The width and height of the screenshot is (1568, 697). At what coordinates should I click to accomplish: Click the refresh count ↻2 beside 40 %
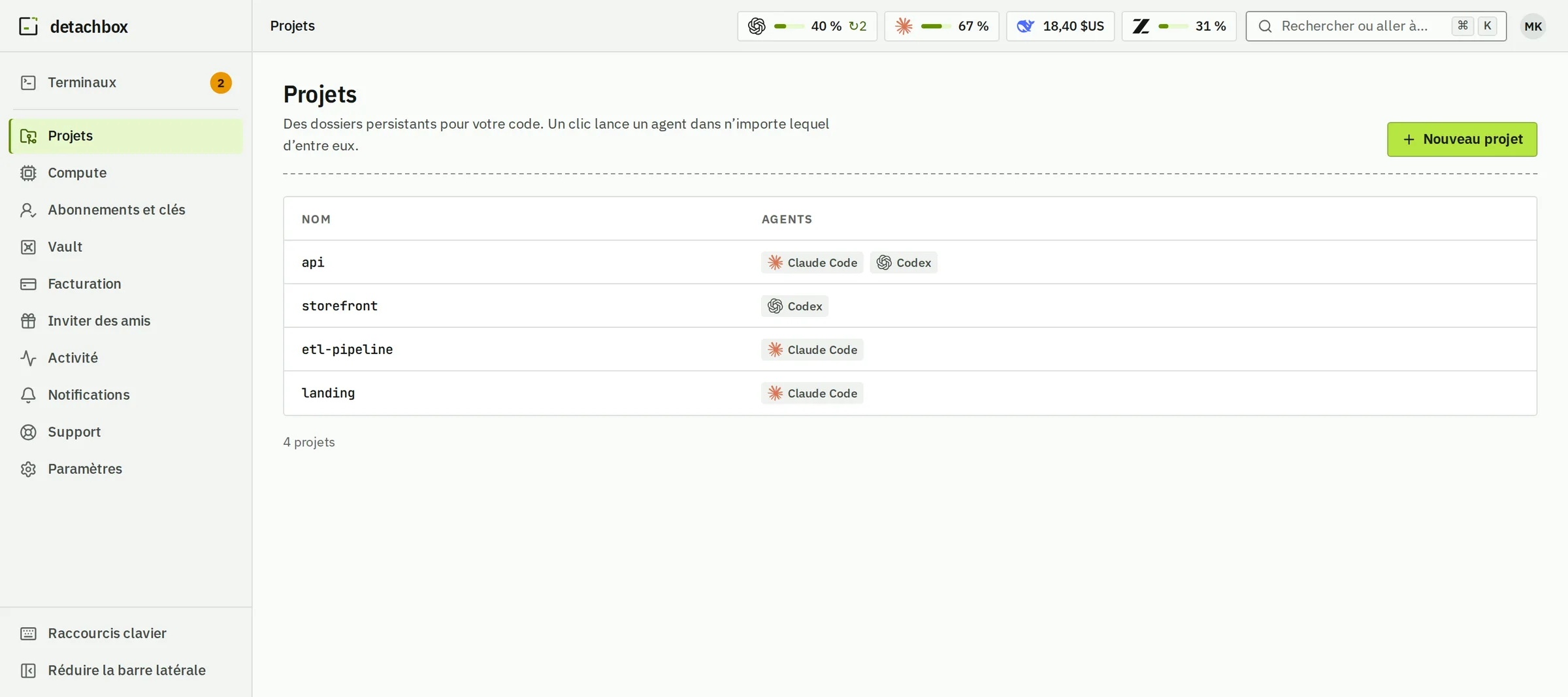click(x=858, y=26)
